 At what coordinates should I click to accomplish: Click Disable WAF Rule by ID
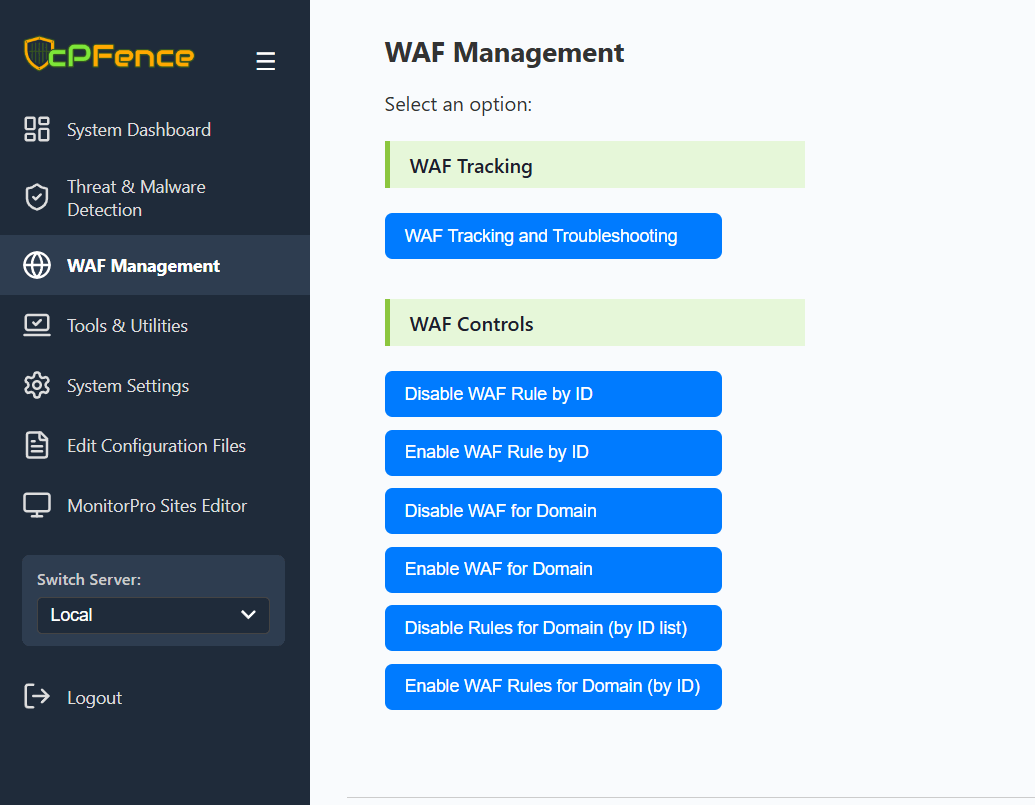tap(553, 394)
